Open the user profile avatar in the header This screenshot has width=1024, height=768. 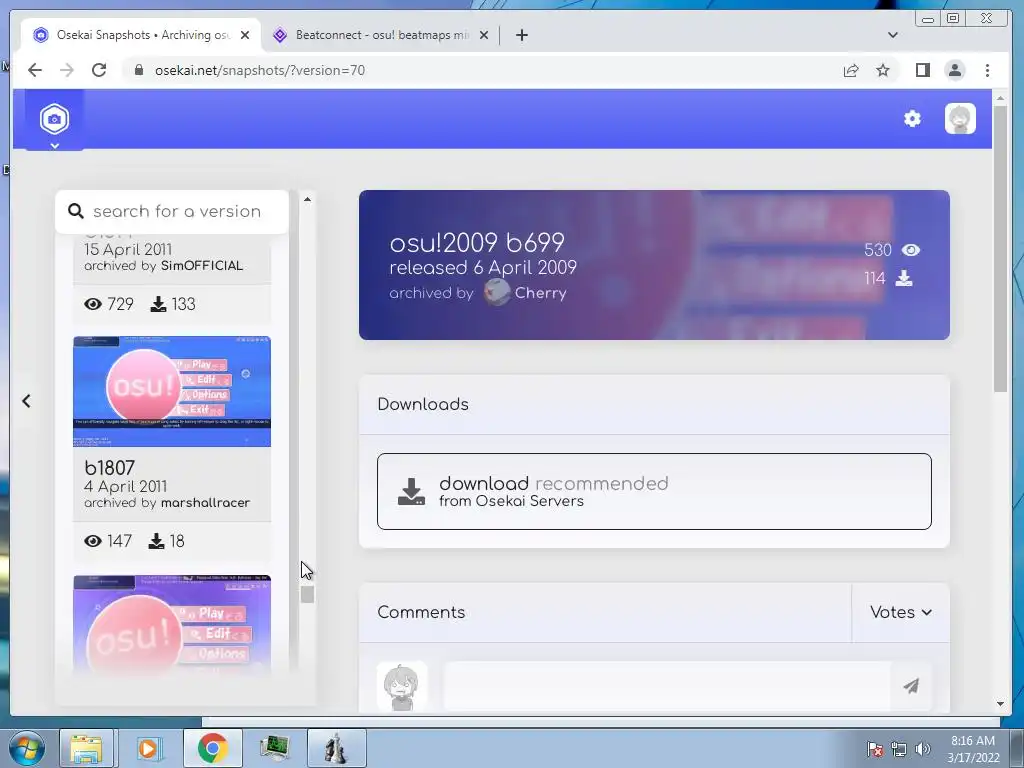coord(960,119)
